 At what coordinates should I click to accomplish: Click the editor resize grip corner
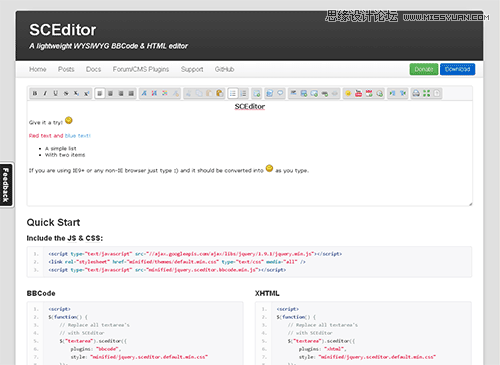pos(470,204)
